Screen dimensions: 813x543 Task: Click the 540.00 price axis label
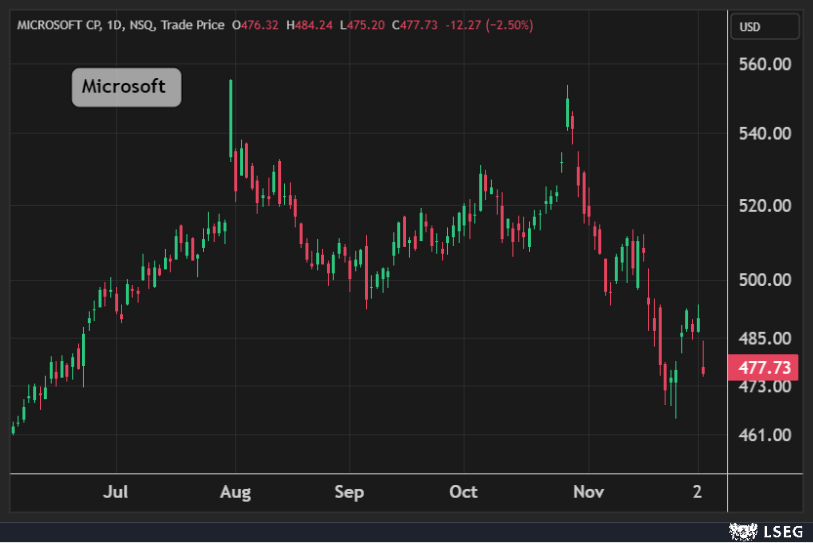click(764, 134)
